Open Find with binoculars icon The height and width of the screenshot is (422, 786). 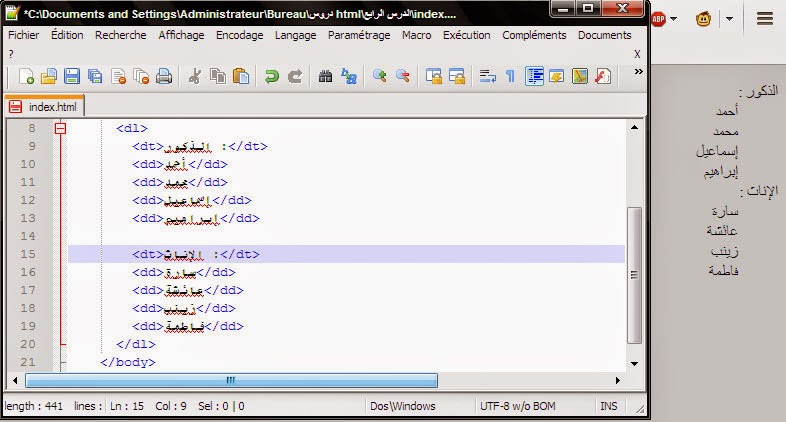325,76
